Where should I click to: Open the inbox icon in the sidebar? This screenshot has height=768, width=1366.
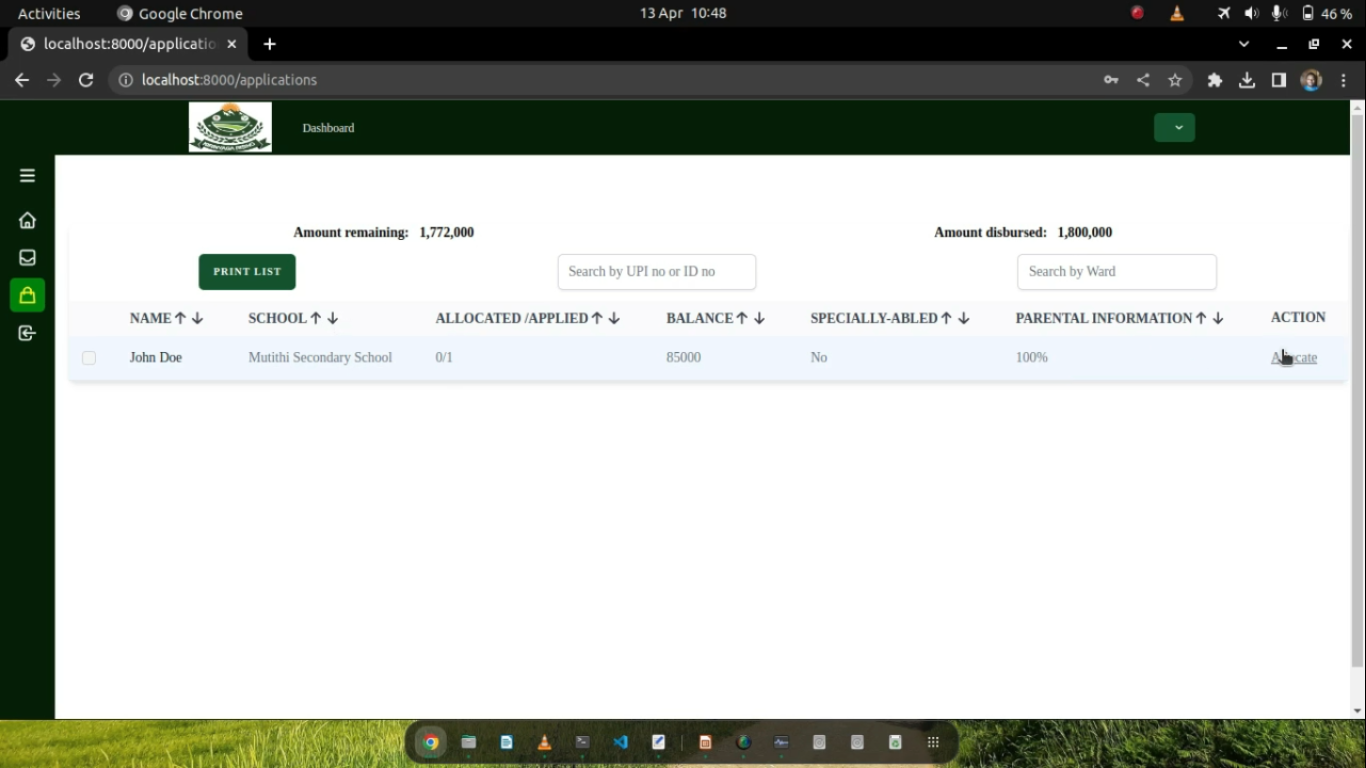(x=27, y=257)
